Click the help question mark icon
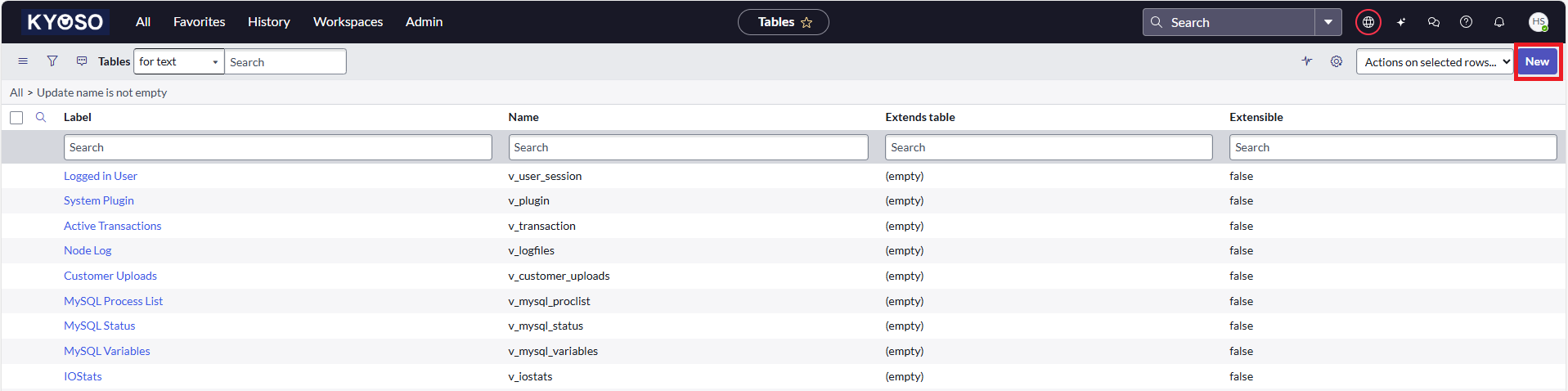This screenshot has height=391, width=1568. [x=1467, y=22]
